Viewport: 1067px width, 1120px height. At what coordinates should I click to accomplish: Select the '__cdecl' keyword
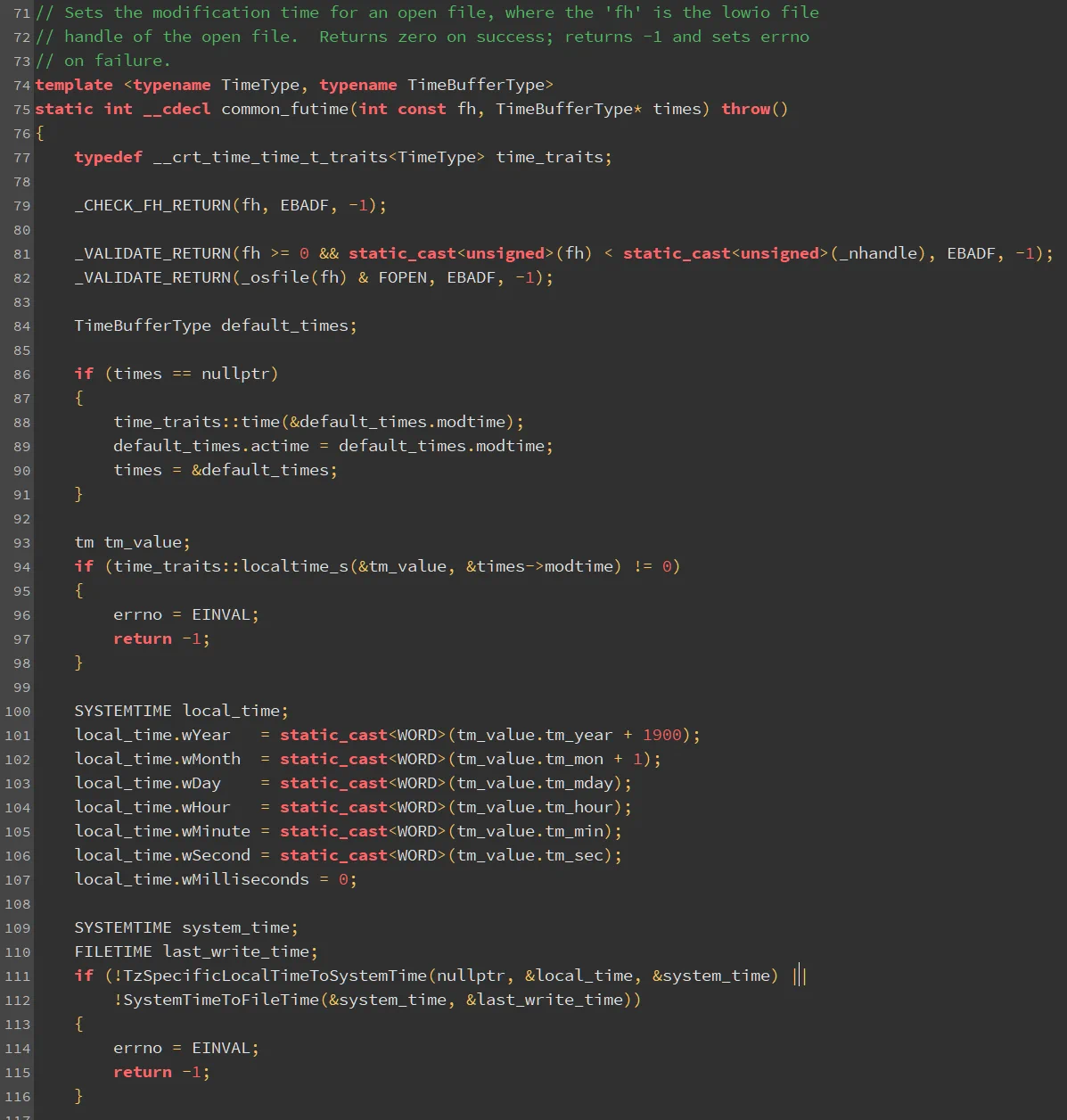click(x=176, y=109)
